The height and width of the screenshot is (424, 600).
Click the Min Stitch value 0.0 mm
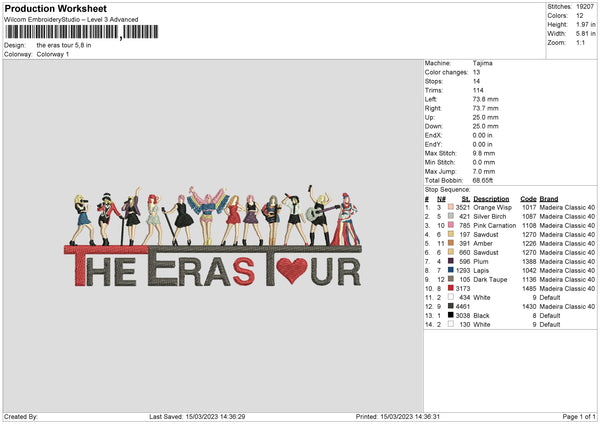tap(484, 162)
